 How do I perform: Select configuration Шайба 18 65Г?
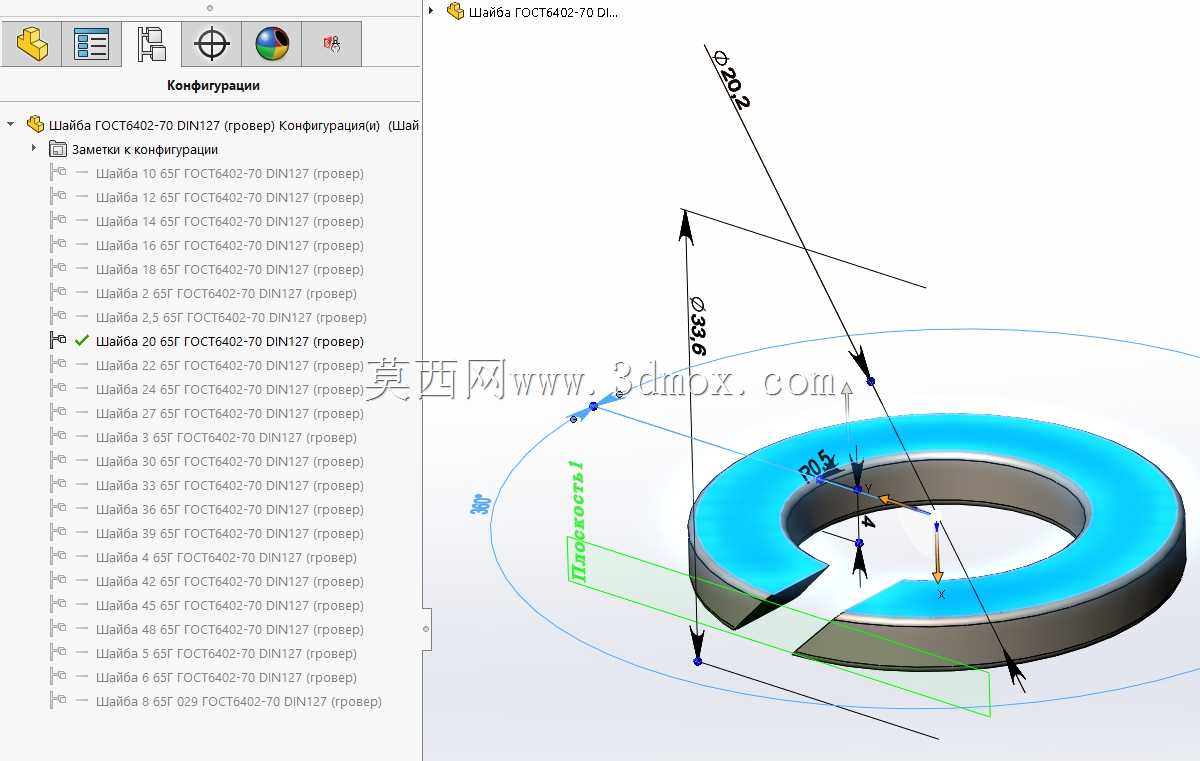pos(230,269)
